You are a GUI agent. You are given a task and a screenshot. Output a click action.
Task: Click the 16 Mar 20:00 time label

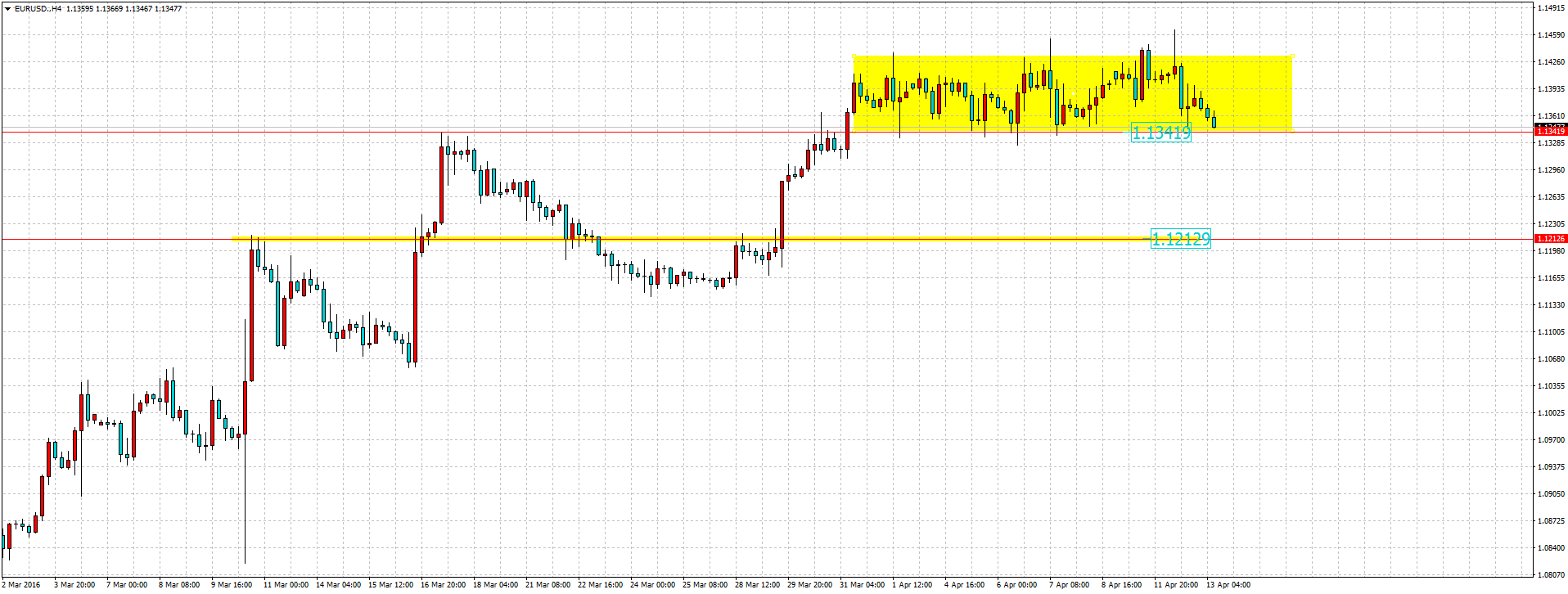pyautogui.click(x=442, y=585)
